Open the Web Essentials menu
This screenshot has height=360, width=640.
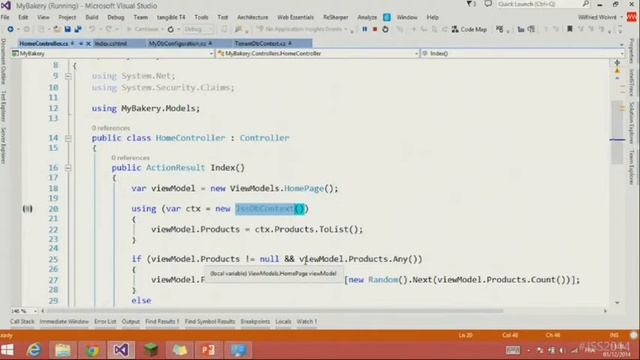296,17
